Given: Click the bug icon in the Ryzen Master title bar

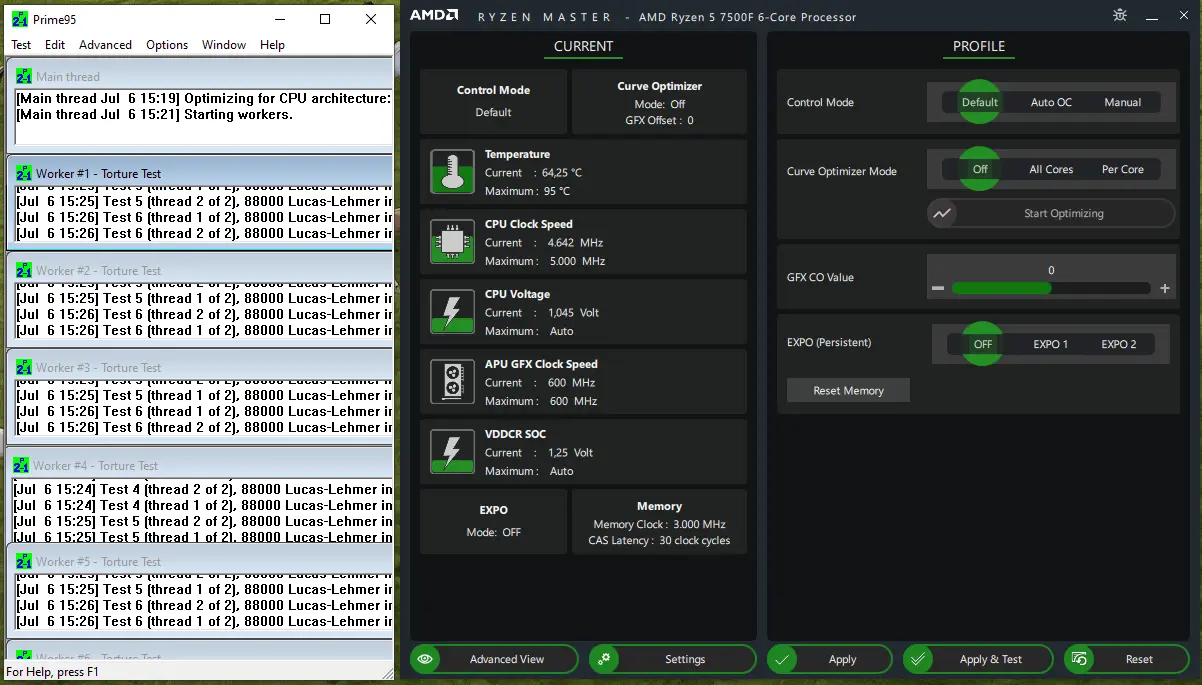Looking at the screenshot, I should click(x=1120, y=16).
